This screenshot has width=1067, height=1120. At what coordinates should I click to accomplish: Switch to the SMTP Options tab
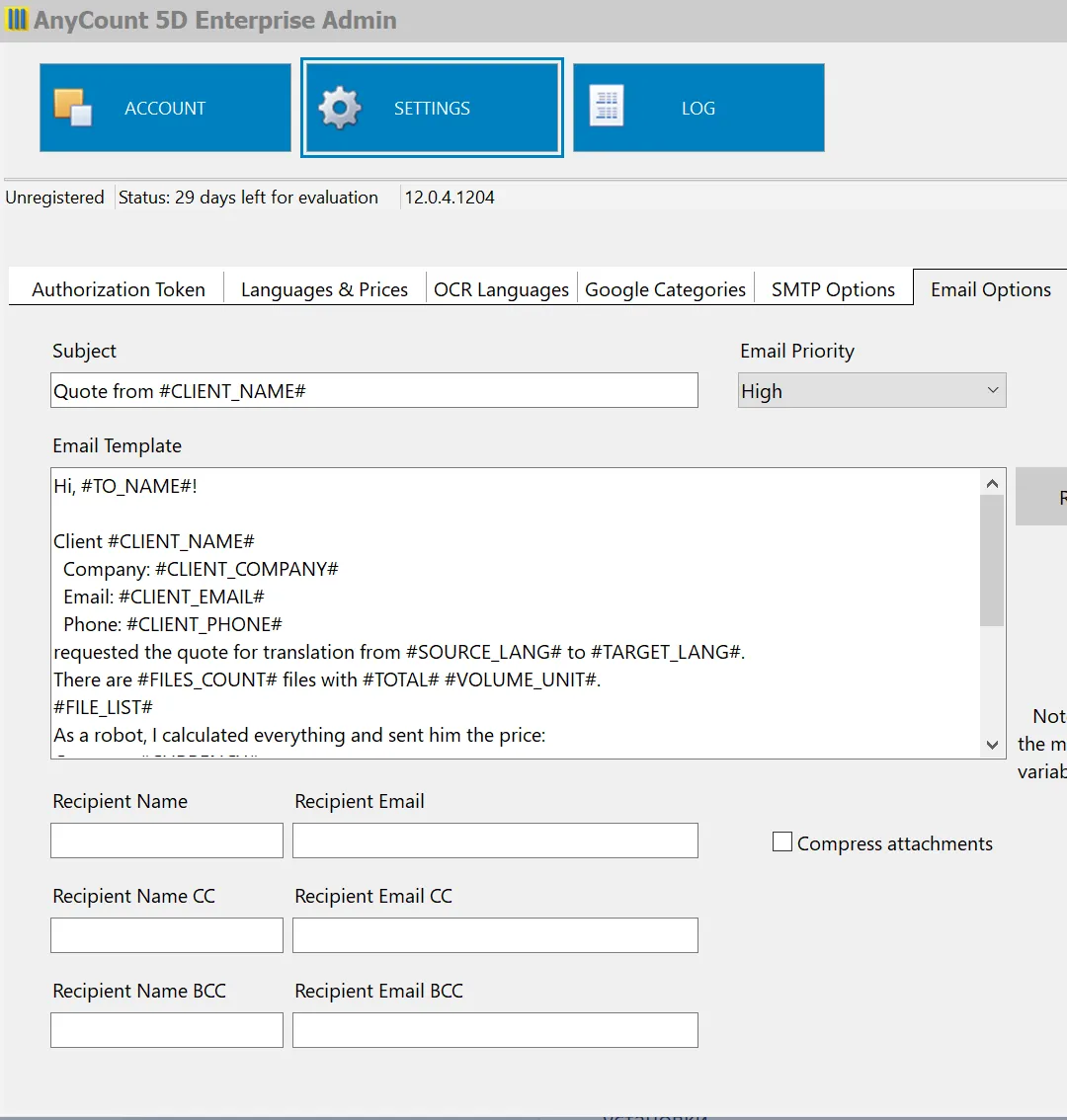(833, 289)
